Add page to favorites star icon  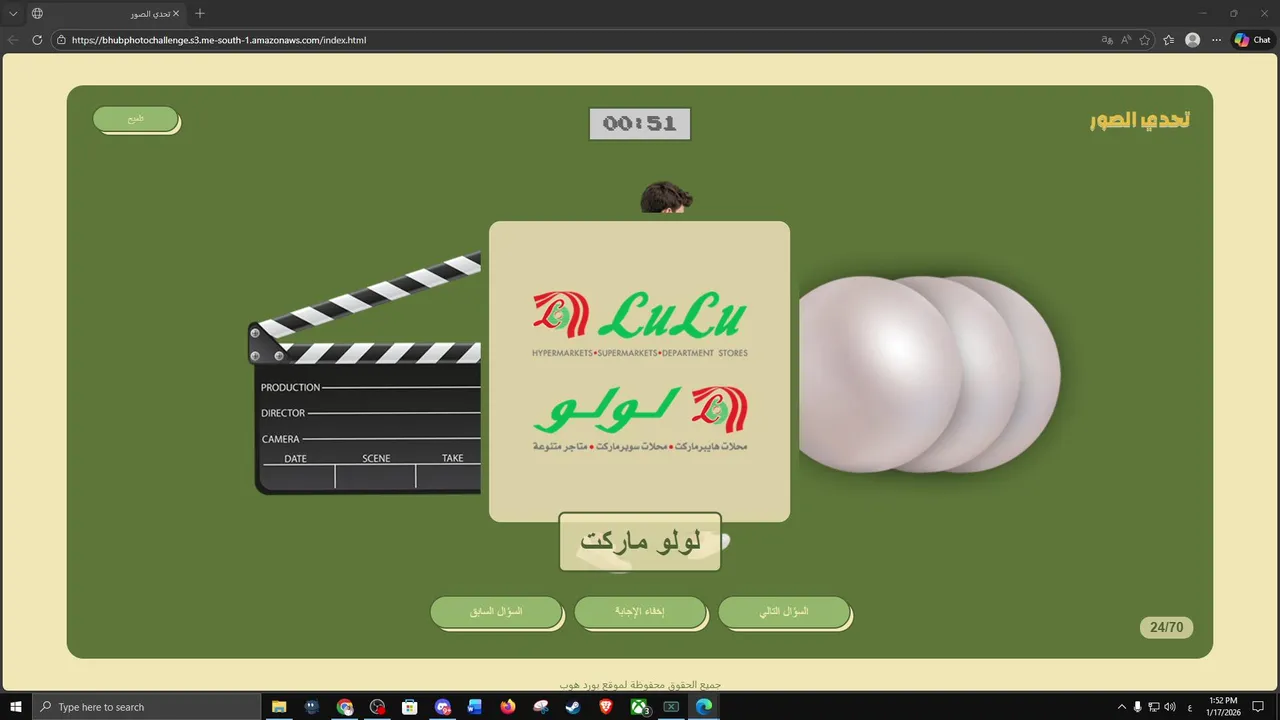(1145, 40)
